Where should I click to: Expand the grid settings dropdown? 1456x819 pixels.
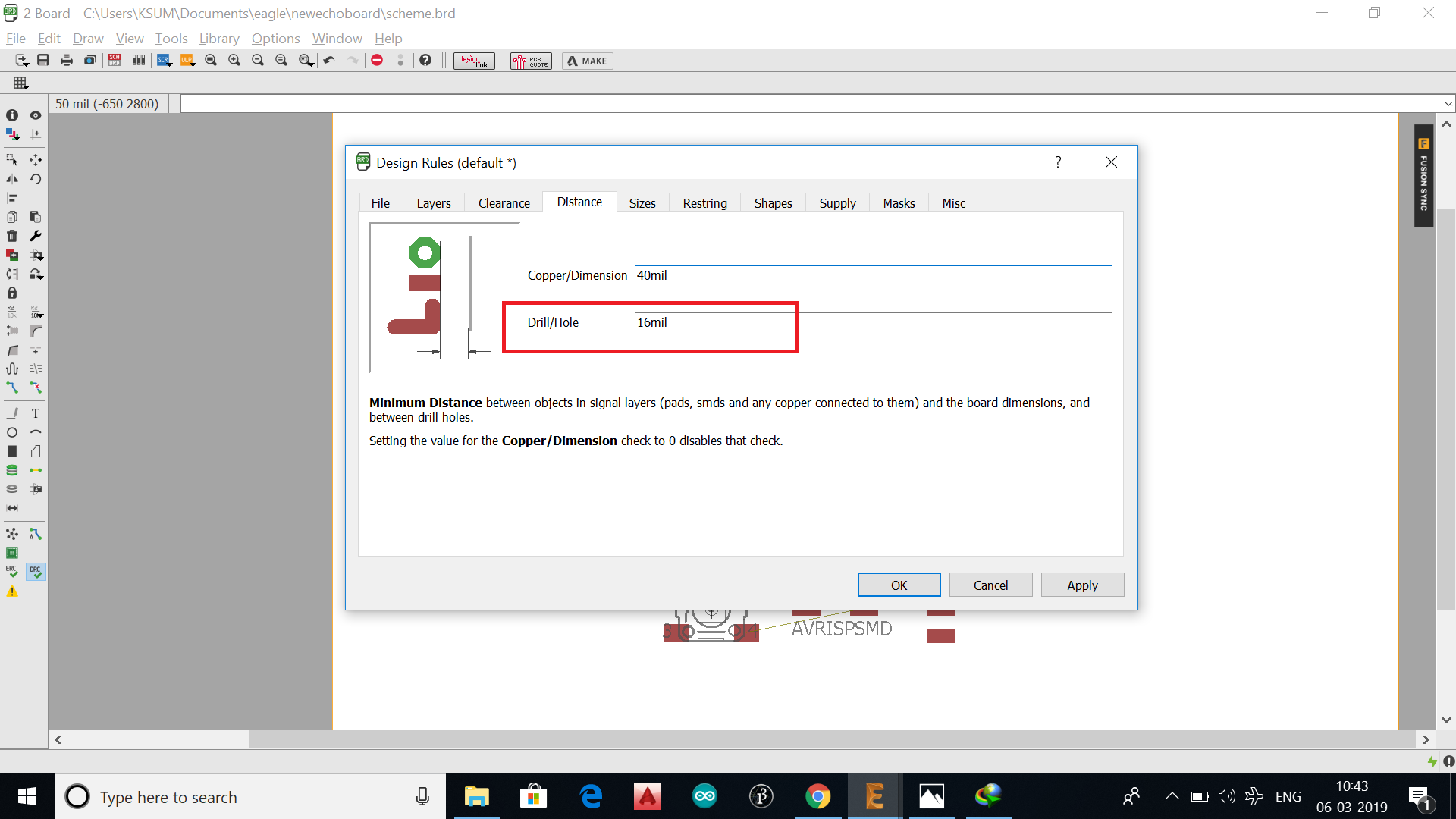pyautogui.click(x=21, y=83)
